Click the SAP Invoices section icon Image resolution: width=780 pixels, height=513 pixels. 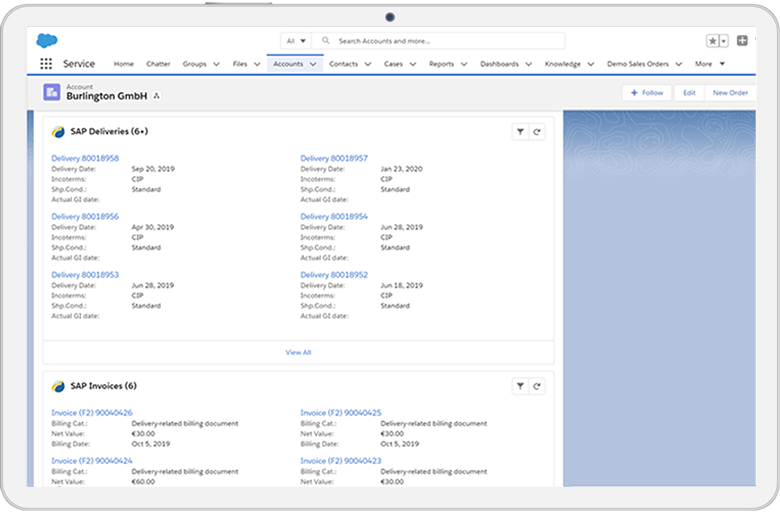[x=58, y=386]
